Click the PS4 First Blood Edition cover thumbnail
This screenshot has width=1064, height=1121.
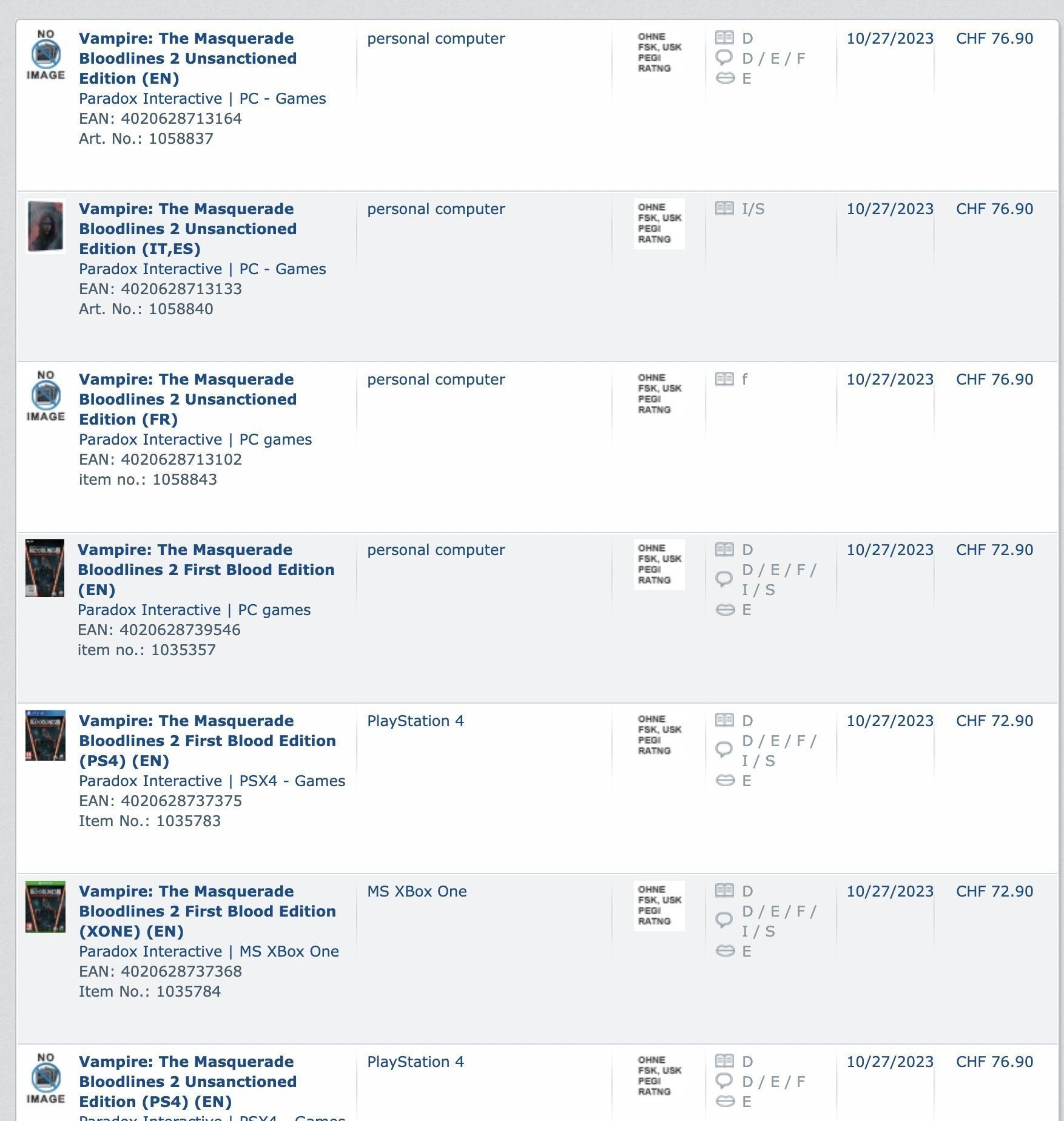(x=45, y=736)
